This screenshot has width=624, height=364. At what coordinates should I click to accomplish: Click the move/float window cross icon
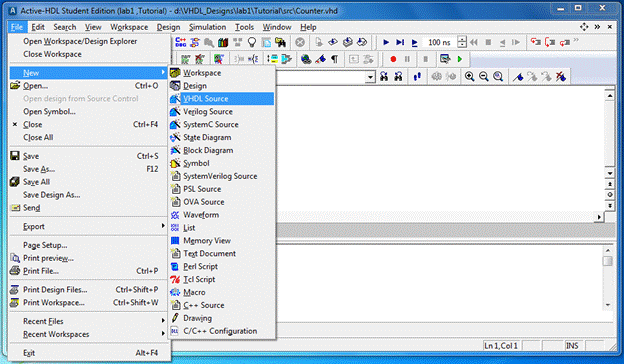pos(584,27)
